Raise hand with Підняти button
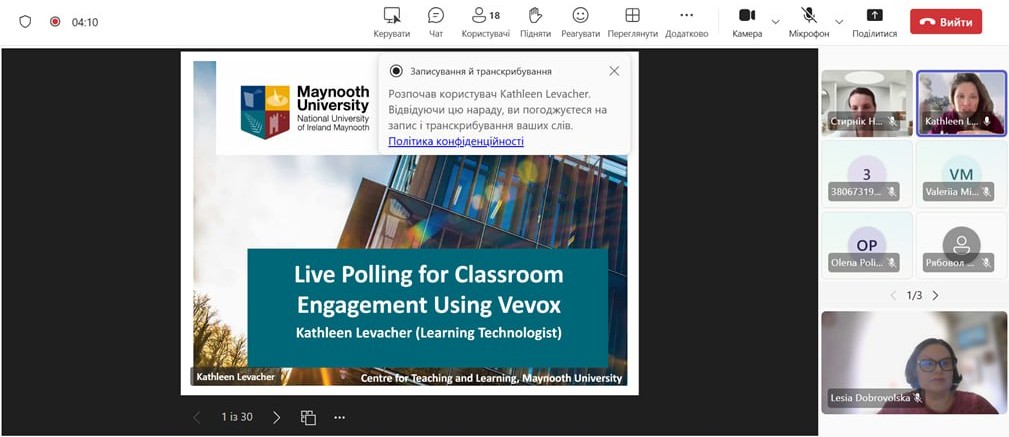 tap(535, 22)
